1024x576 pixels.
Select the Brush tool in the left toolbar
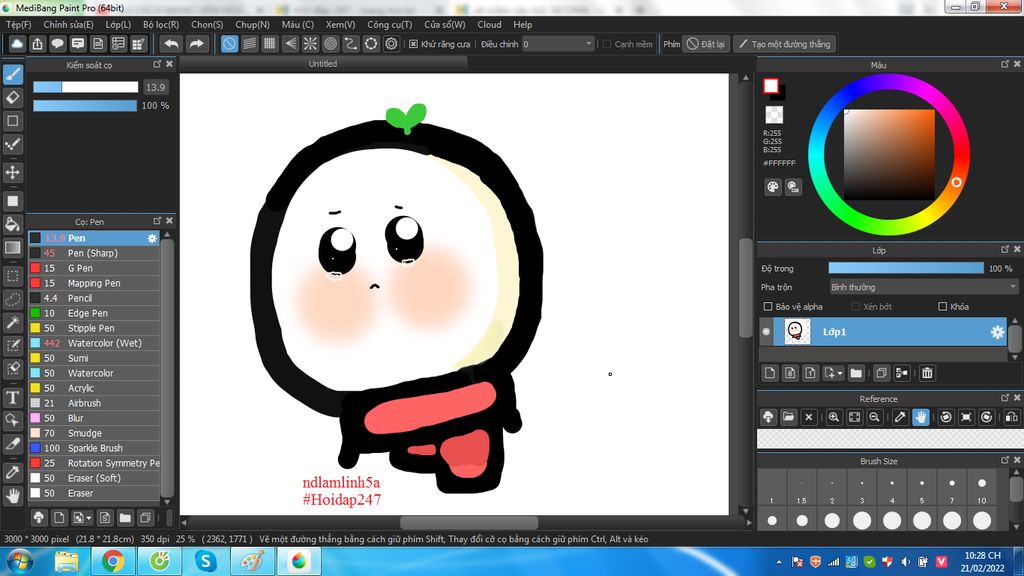(12, 74)
